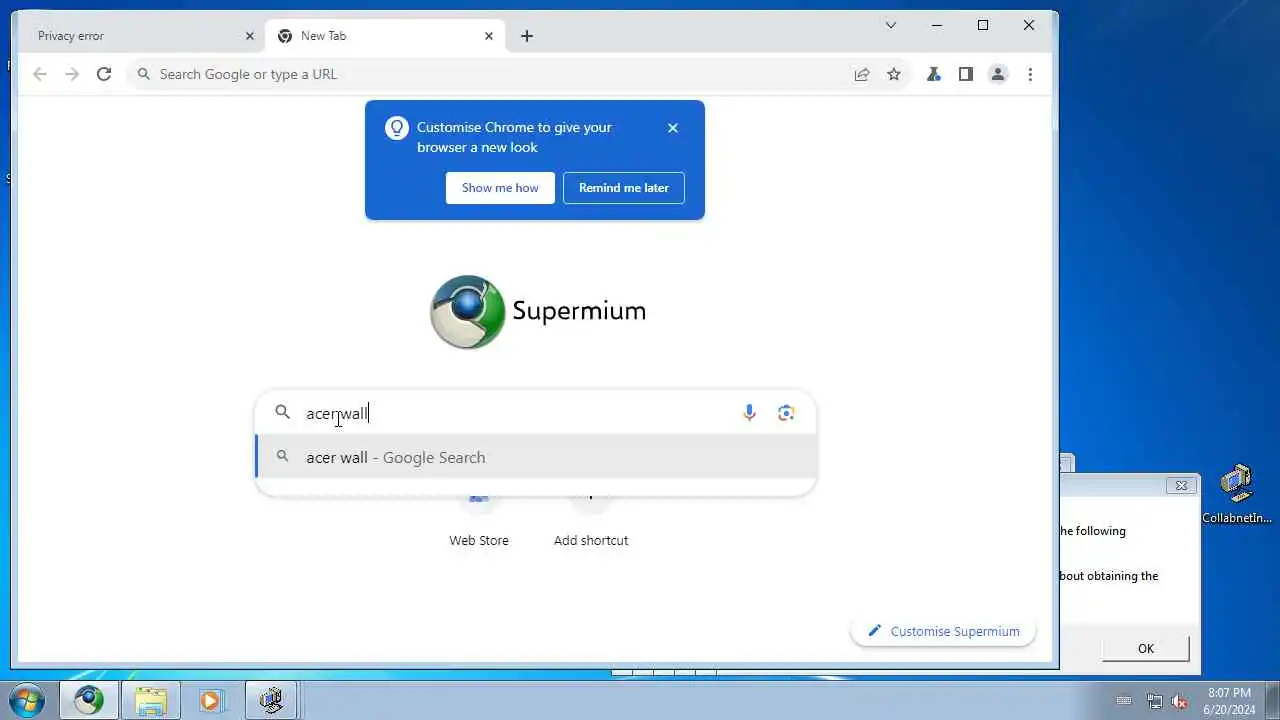
Task: Close the New Tab tab
Action: [489, 36]
